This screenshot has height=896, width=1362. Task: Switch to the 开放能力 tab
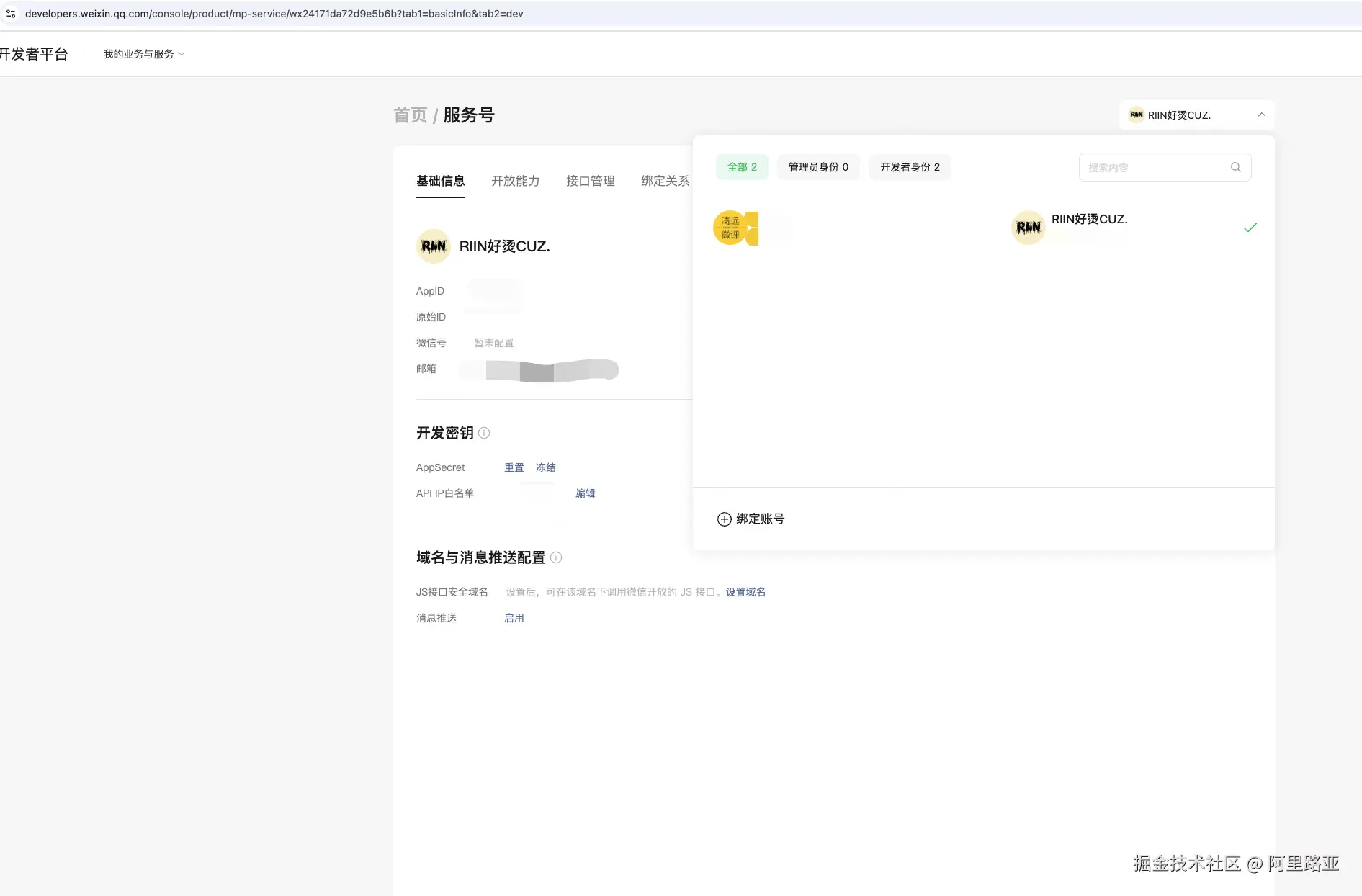pyautogui.click(x=516, y=181)
